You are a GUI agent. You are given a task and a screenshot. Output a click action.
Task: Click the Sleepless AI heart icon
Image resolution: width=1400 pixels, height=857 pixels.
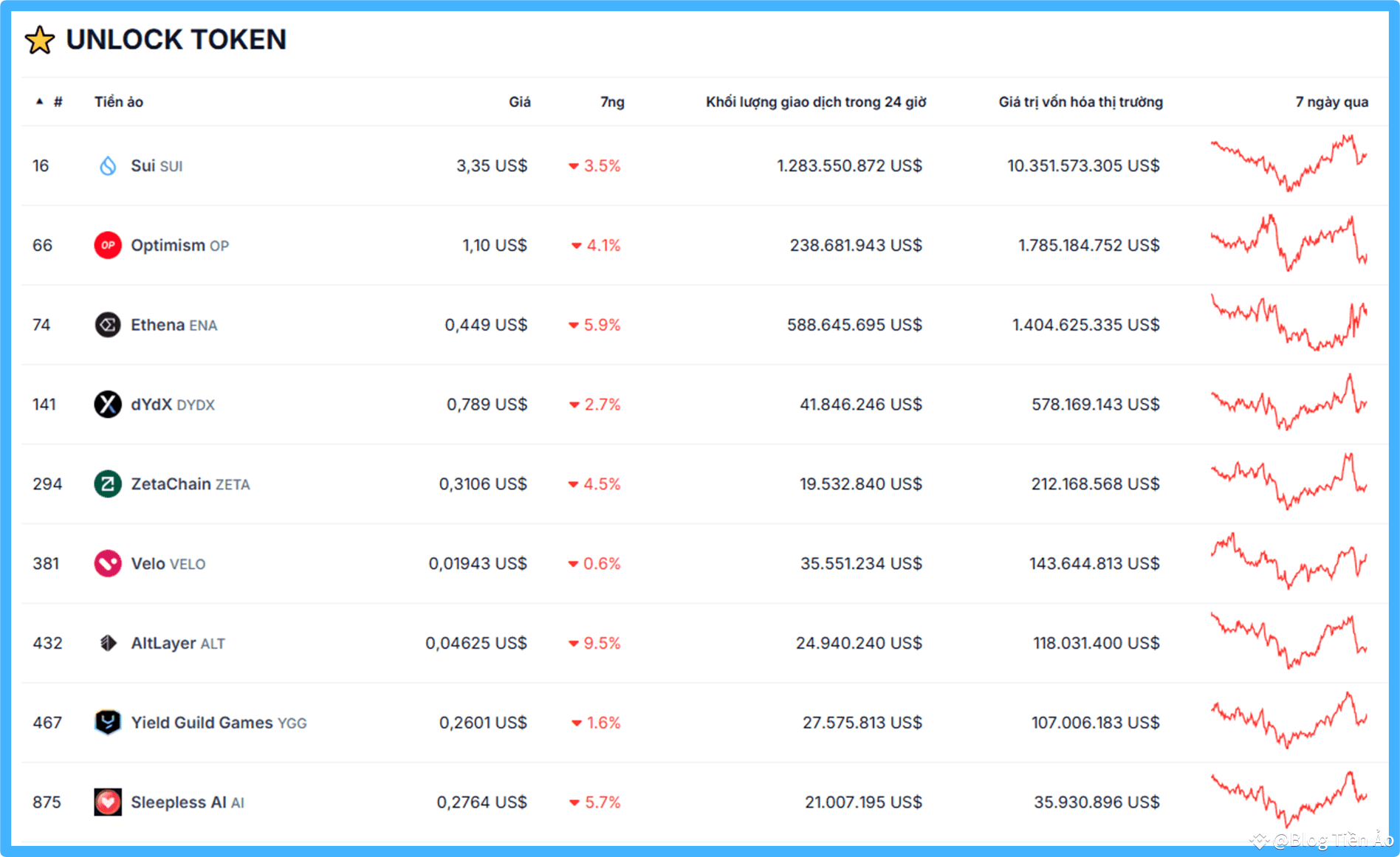point(108,802)
